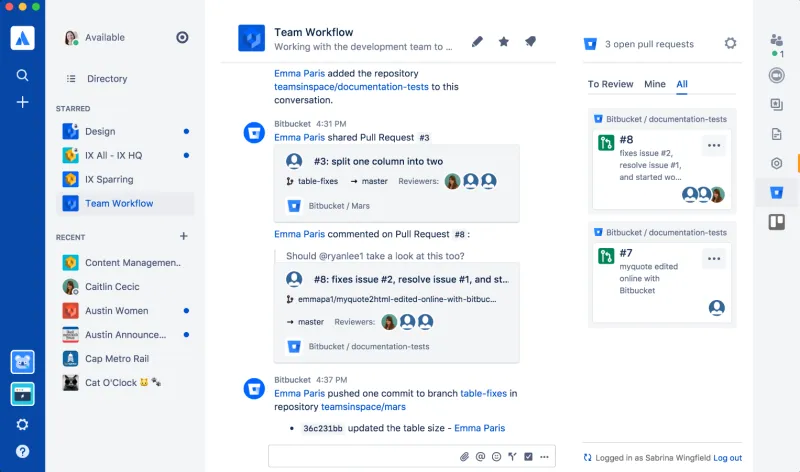800x472 pixels.
Task: Click the teamsinspace/documentation-tests link
Action: pyautogui.click(x=351, y=87)
